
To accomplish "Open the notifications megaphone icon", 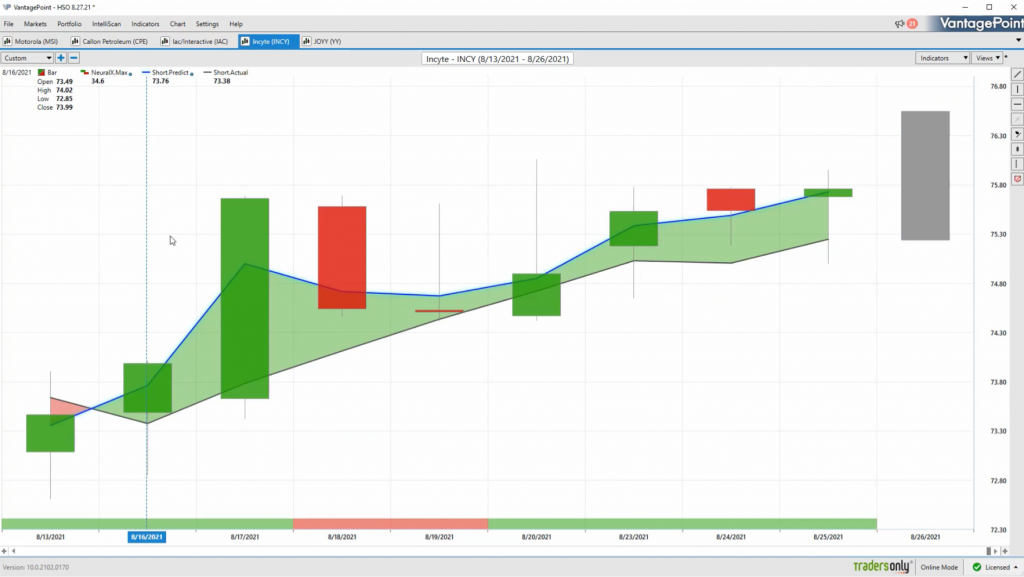I will click(899, 23).
